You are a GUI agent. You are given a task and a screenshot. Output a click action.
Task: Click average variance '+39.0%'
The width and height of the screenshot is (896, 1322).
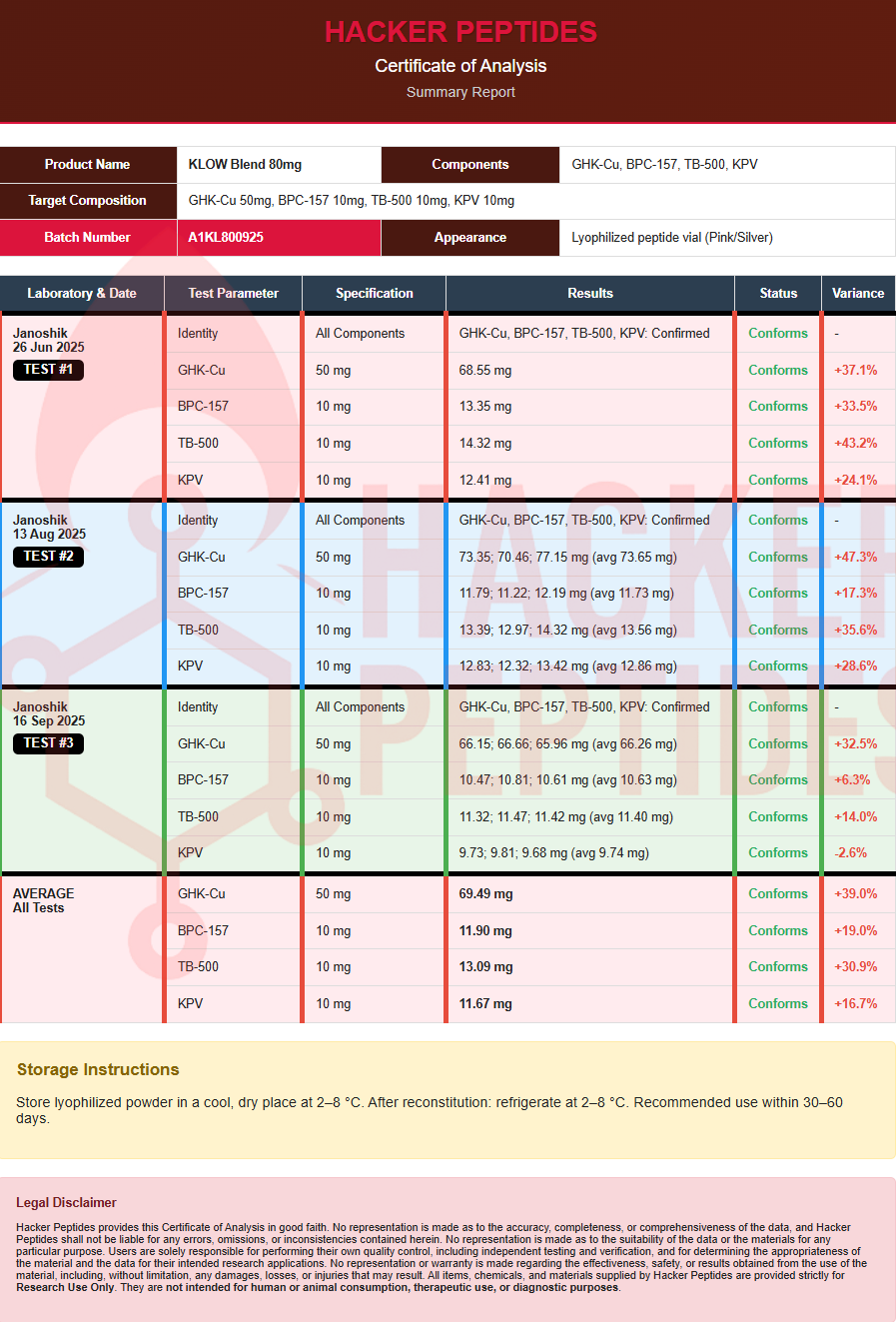tap(856, 894)
